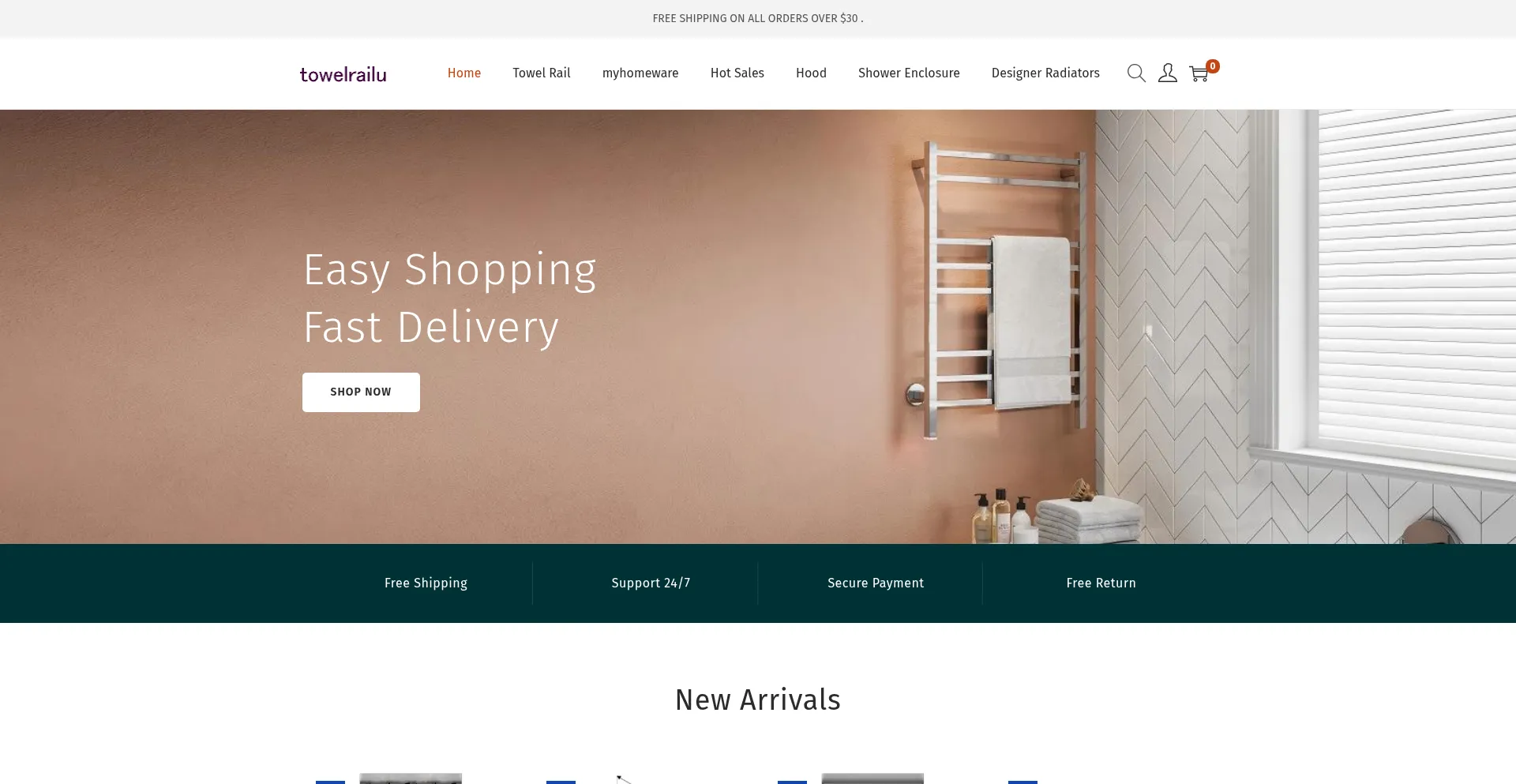Open the user account icon
Image resolution: width=1516 pixels, height=784 pixels.
pos(1168,73)
